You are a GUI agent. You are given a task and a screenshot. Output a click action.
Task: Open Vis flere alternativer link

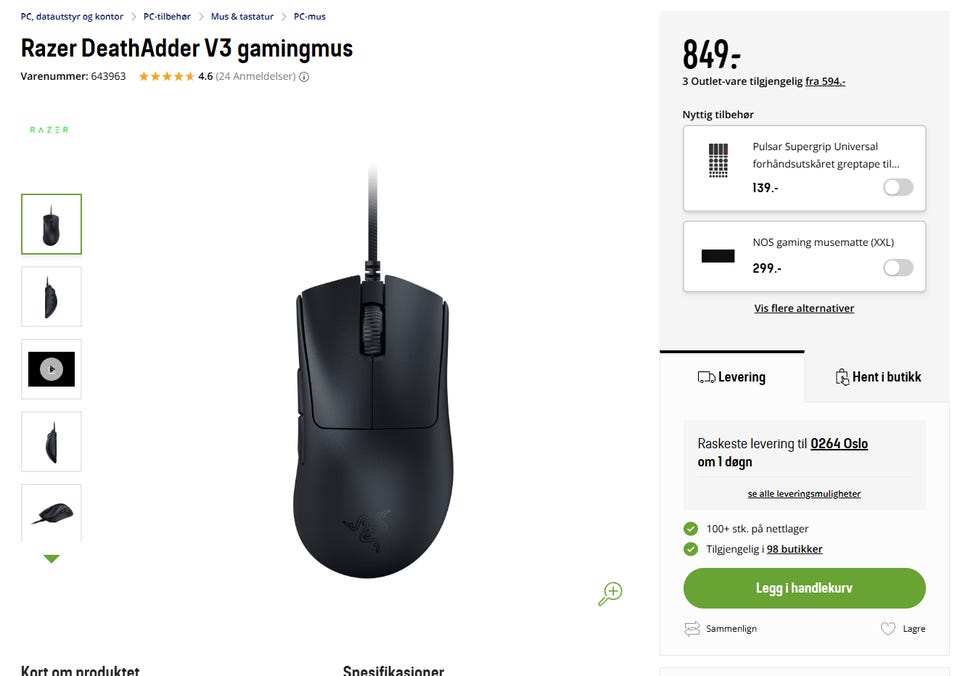pos(804,308)
